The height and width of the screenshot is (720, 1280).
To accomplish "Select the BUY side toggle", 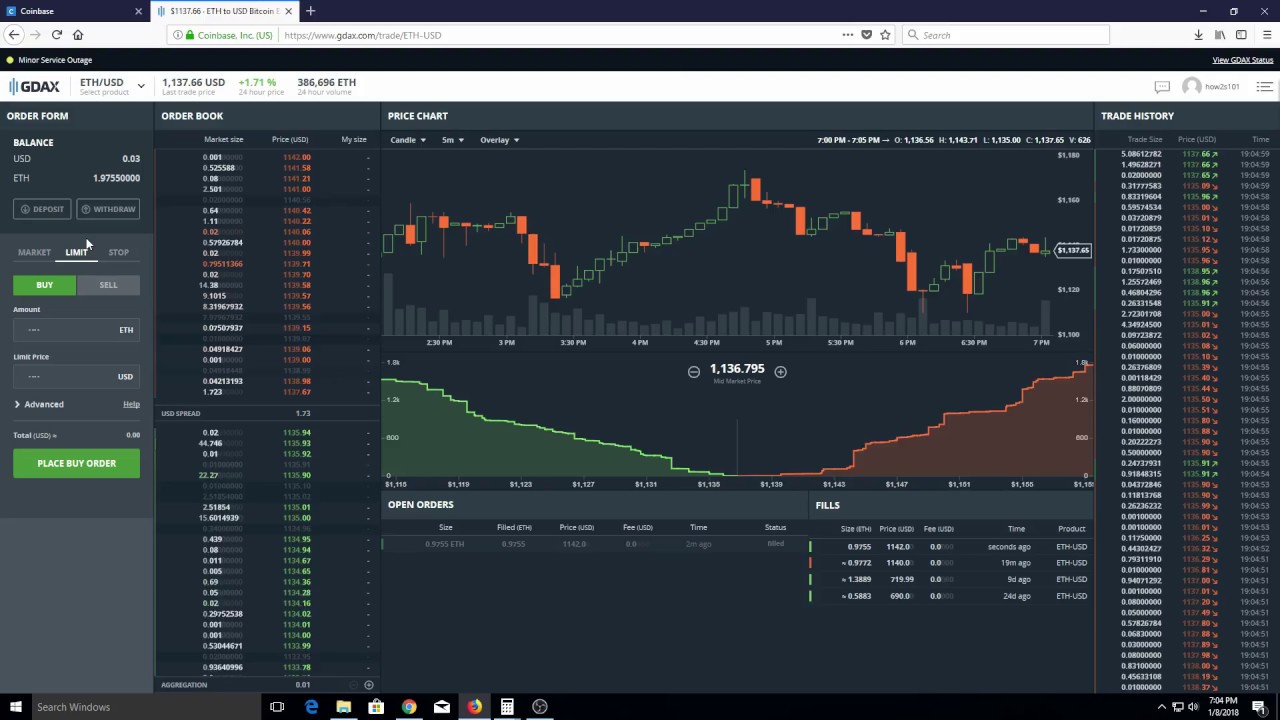I will tap(44, 285).
